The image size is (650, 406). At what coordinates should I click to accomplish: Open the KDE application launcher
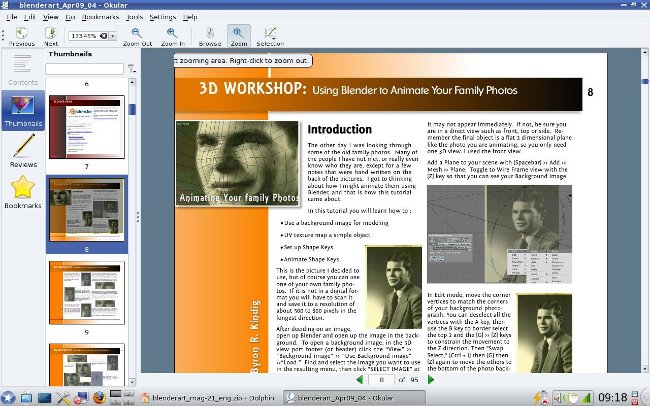click(7, 398)
